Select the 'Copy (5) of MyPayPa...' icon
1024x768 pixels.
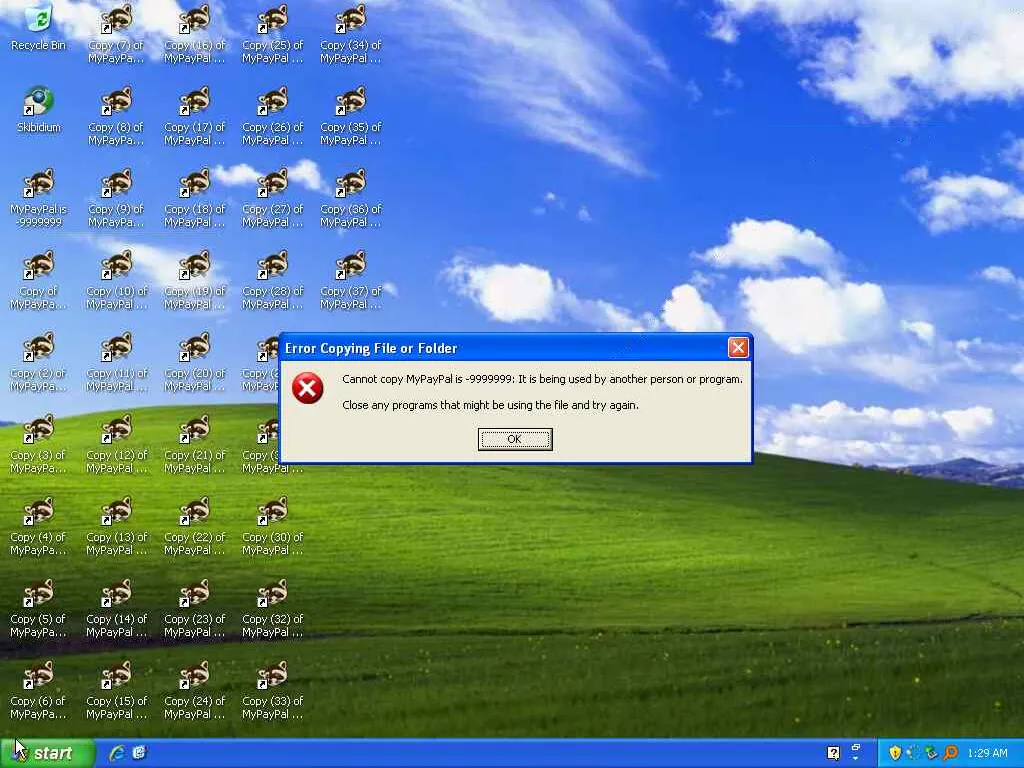click(x=39, y=609)
